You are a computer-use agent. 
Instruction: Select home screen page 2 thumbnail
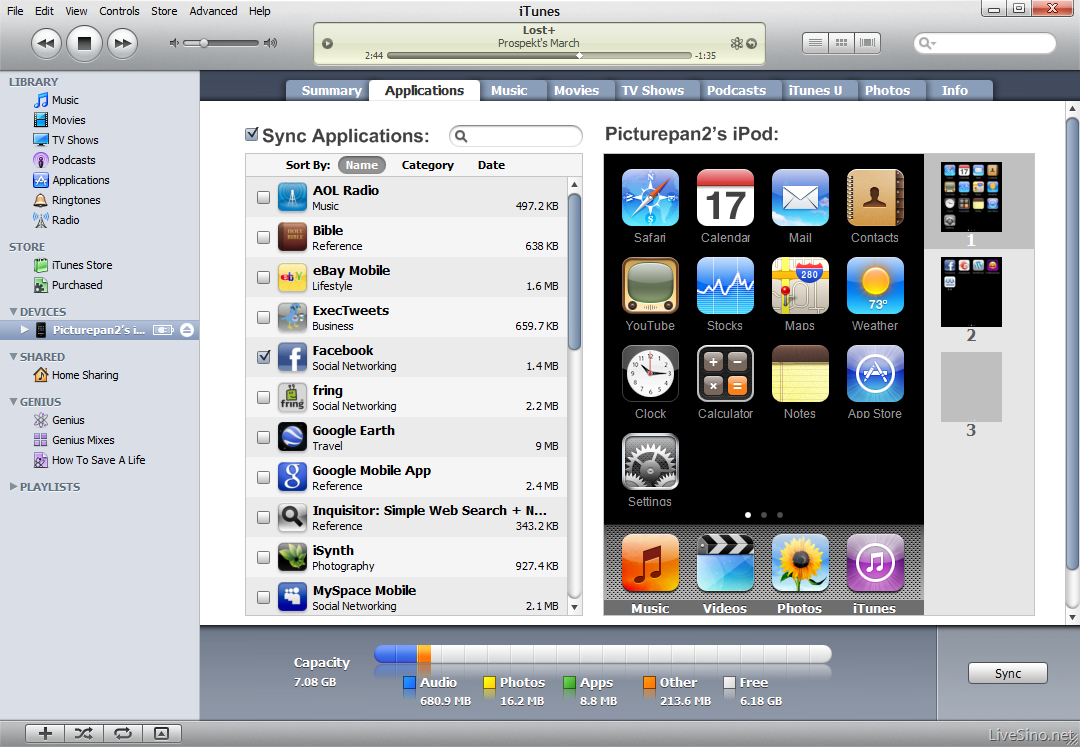(x=971, y=292)
